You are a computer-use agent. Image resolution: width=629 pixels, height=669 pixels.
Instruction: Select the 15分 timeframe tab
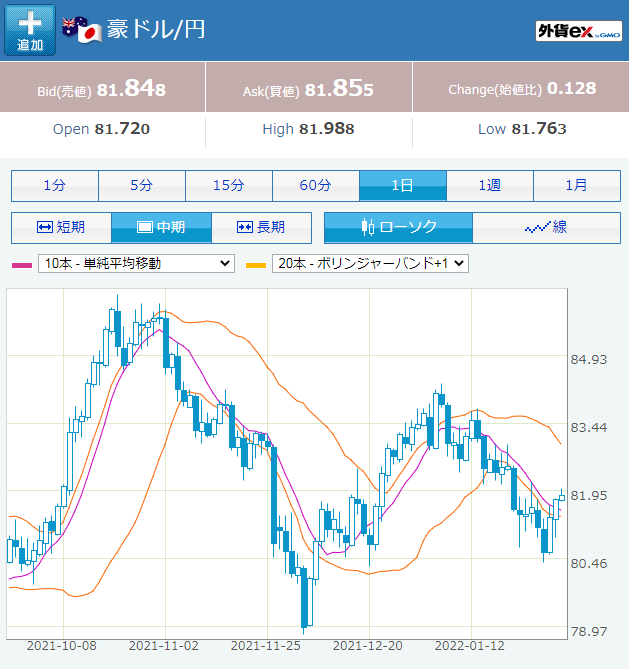coord(229,186)
